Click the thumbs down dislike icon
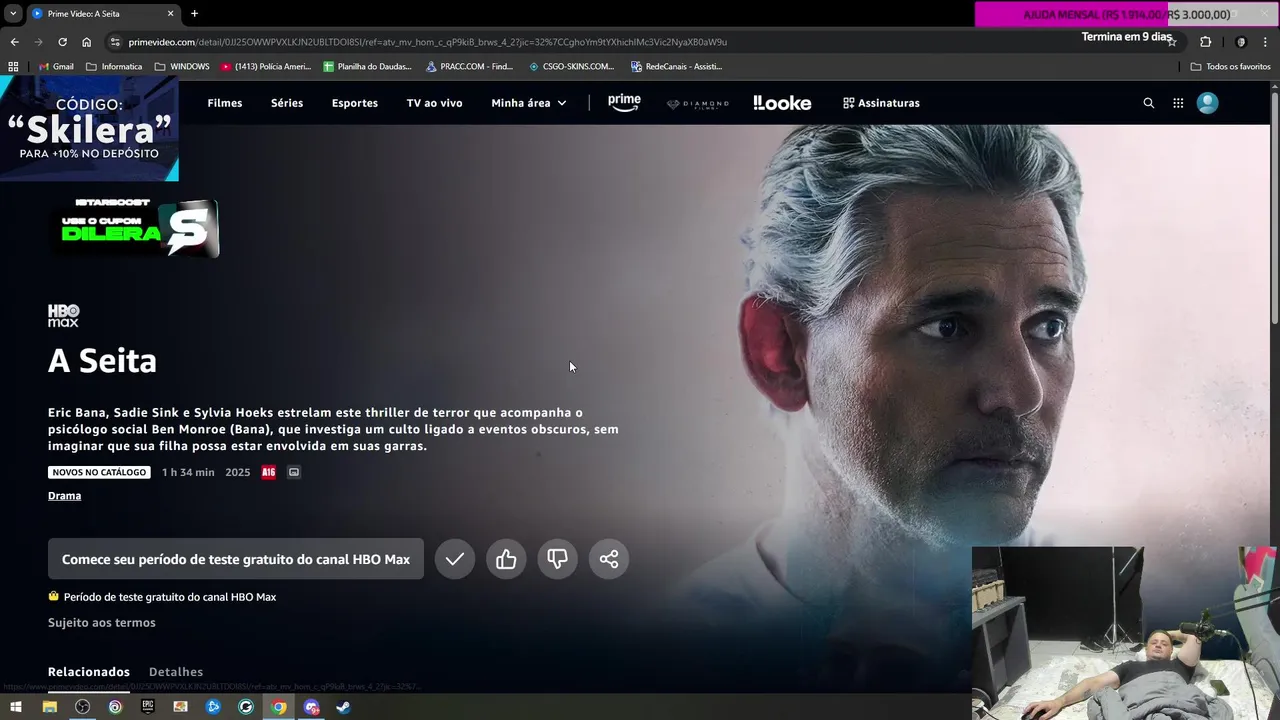 coord(558,559)
